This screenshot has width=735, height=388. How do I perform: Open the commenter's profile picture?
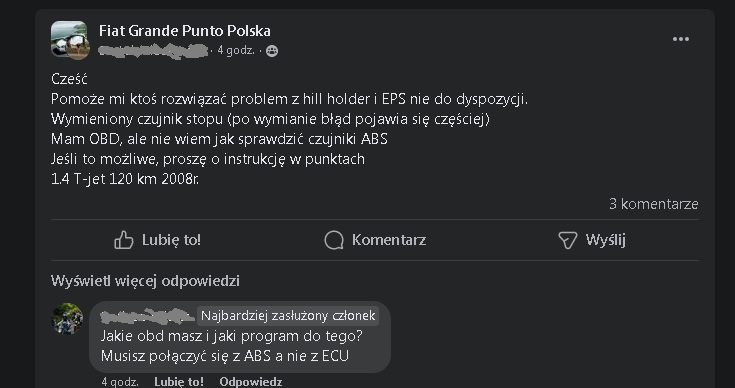point(67,319)
